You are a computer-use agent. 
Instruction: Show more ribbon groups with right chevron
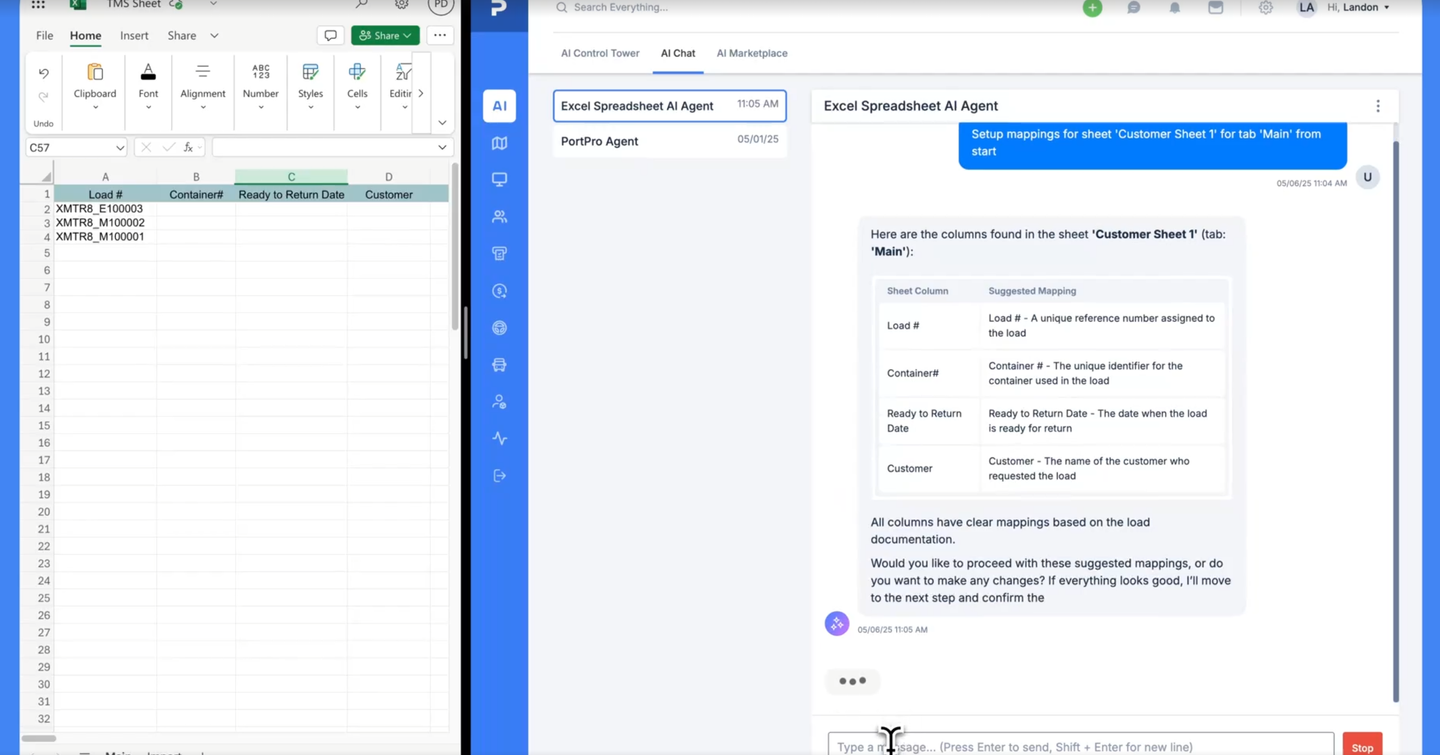420,93
